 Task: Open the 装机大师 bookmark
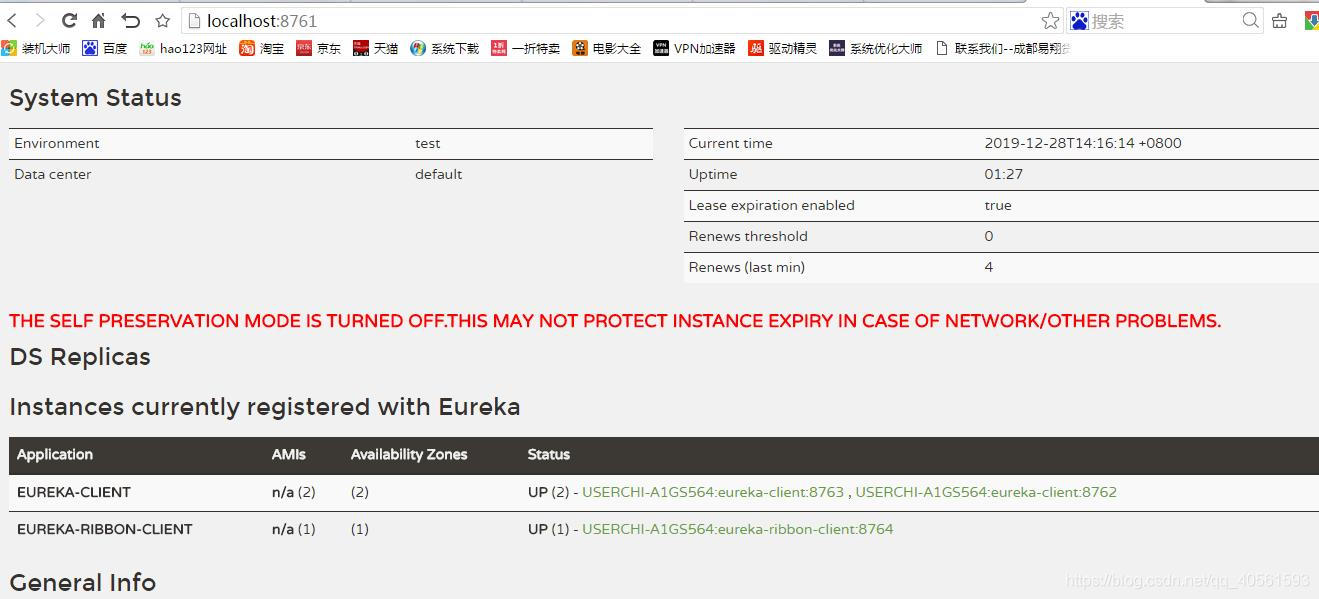(36, 48)
